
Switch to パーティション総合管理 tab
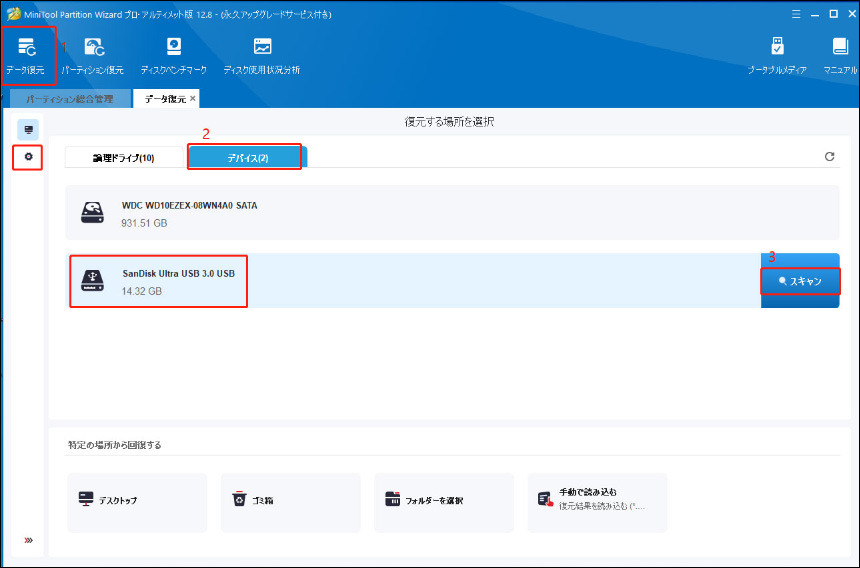coord(68,98)
